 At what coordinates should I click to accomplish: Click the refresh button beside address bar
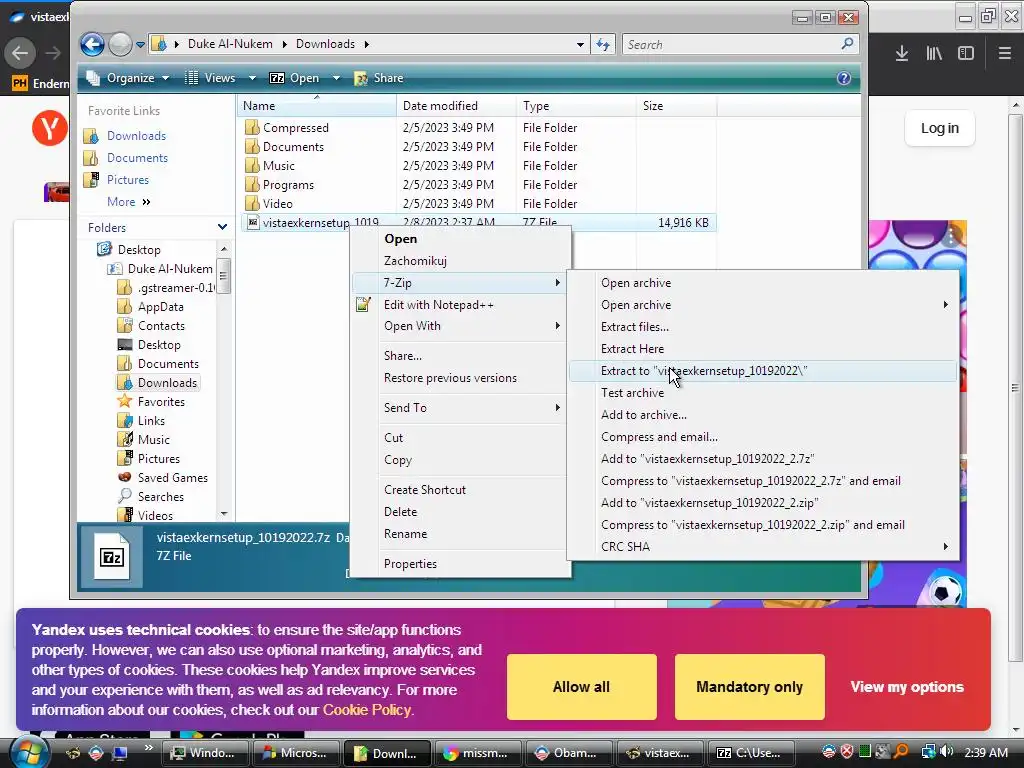(603, 44)
